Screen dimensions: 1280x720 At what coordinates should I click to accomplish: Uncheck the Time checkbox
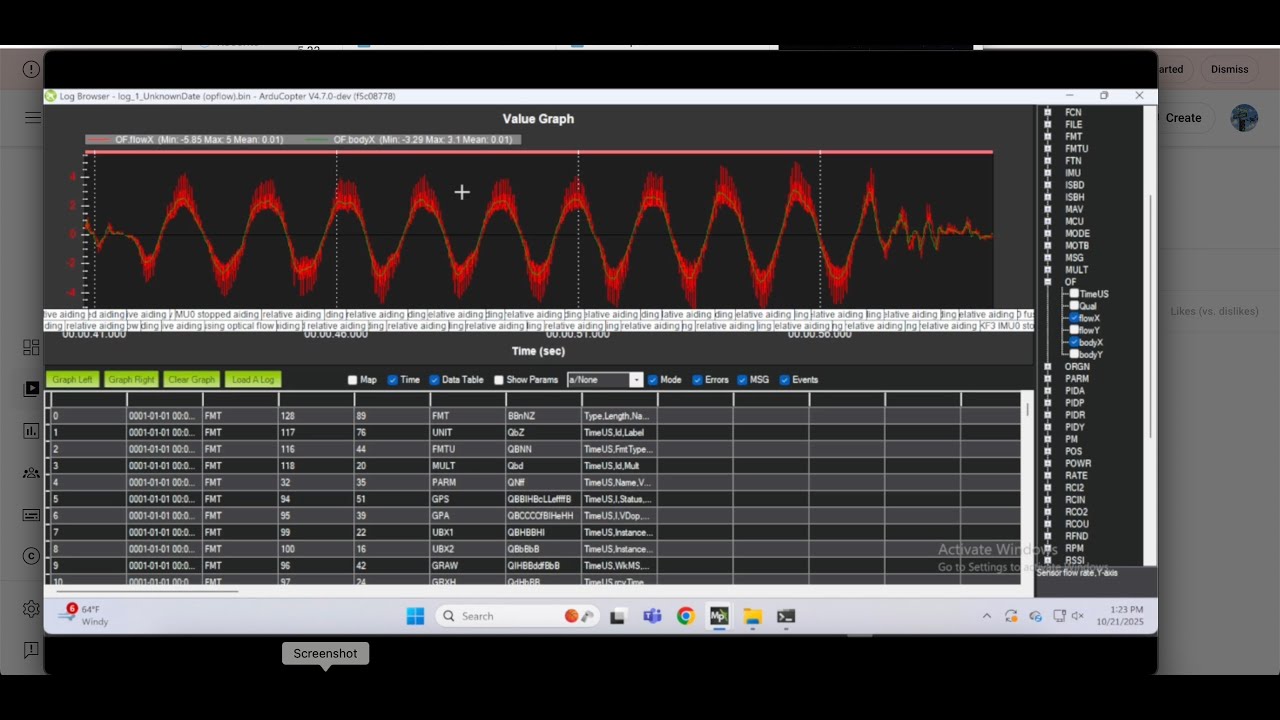pyautogui.click(x=393, y=380)
